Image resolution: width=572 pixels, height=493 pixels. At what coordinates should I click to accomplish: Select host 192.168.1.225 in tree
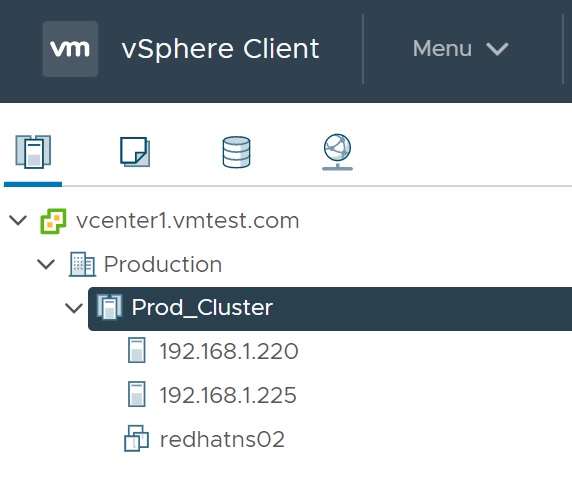click(228, 395)
